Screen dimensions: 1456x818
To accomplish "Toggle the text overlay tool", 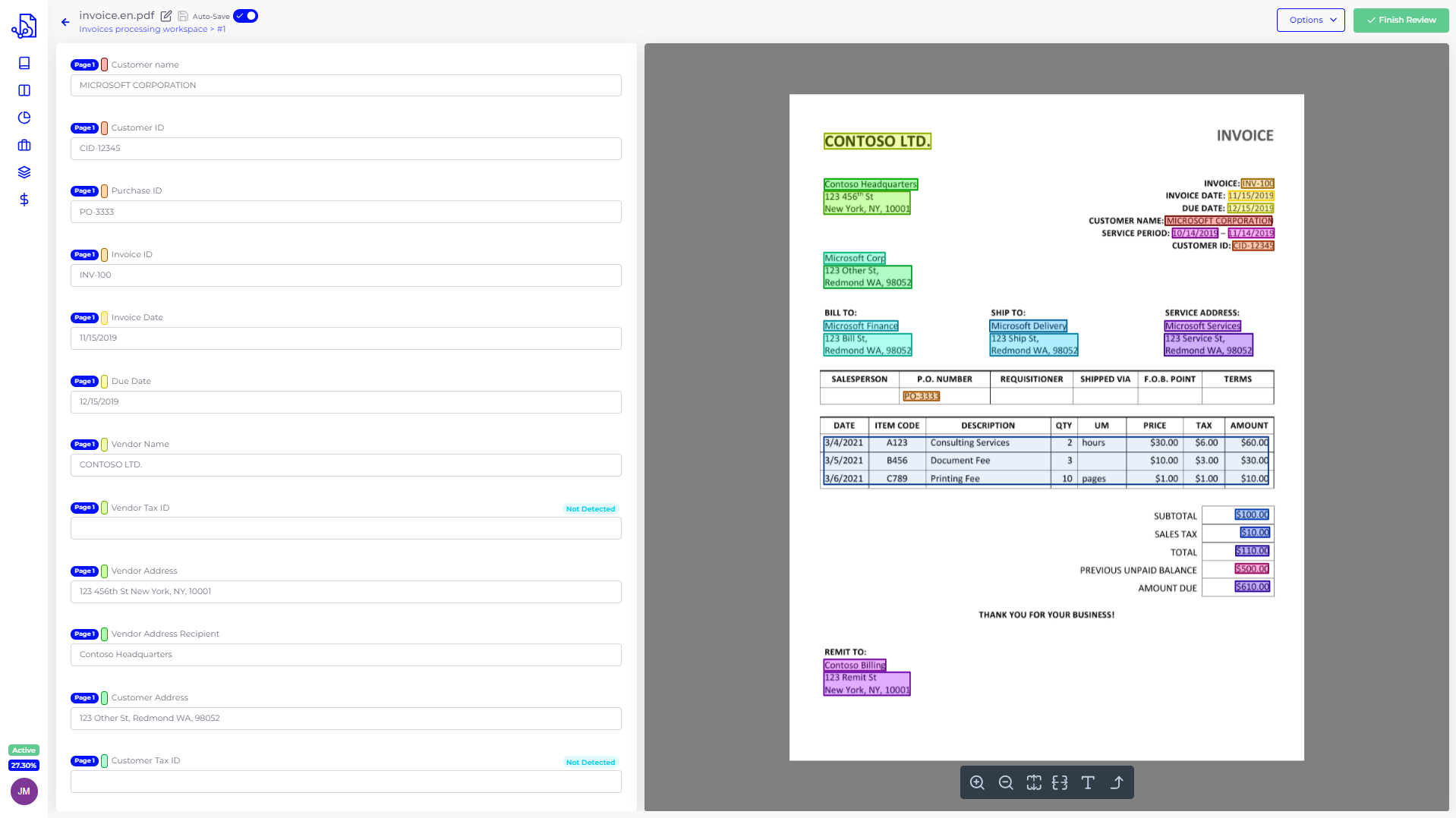I will coord(1088,782).
